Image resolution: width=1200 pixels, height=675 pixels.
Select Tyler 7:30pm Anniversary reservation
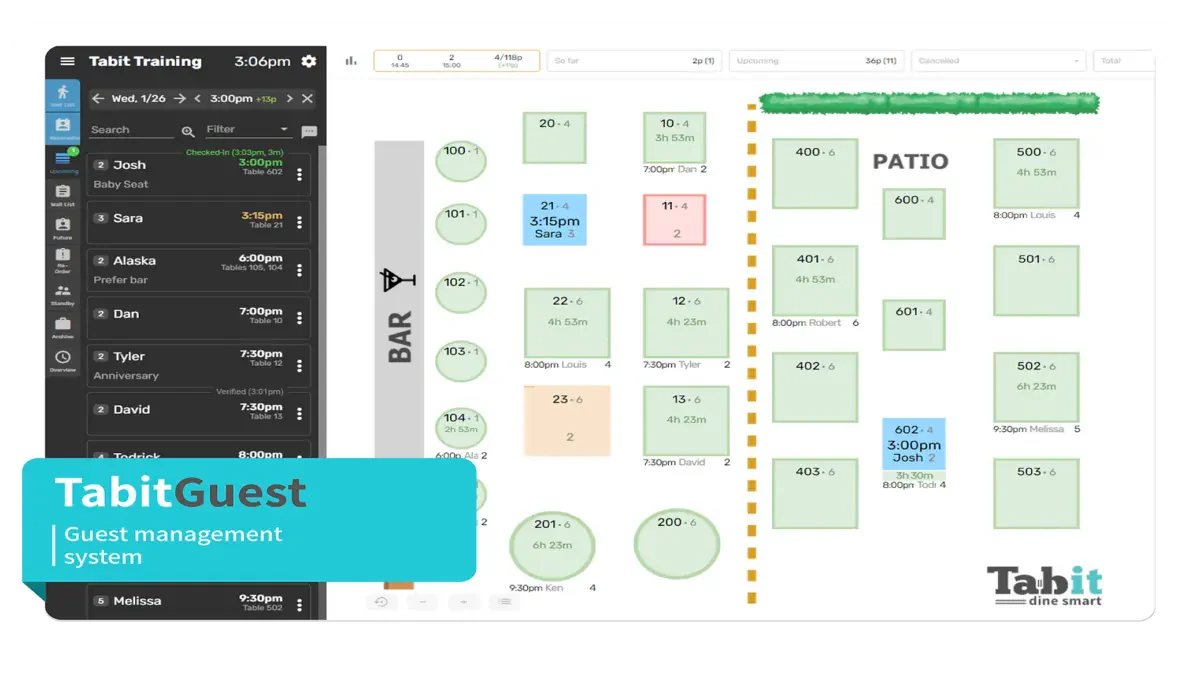(x=198, y=366)
